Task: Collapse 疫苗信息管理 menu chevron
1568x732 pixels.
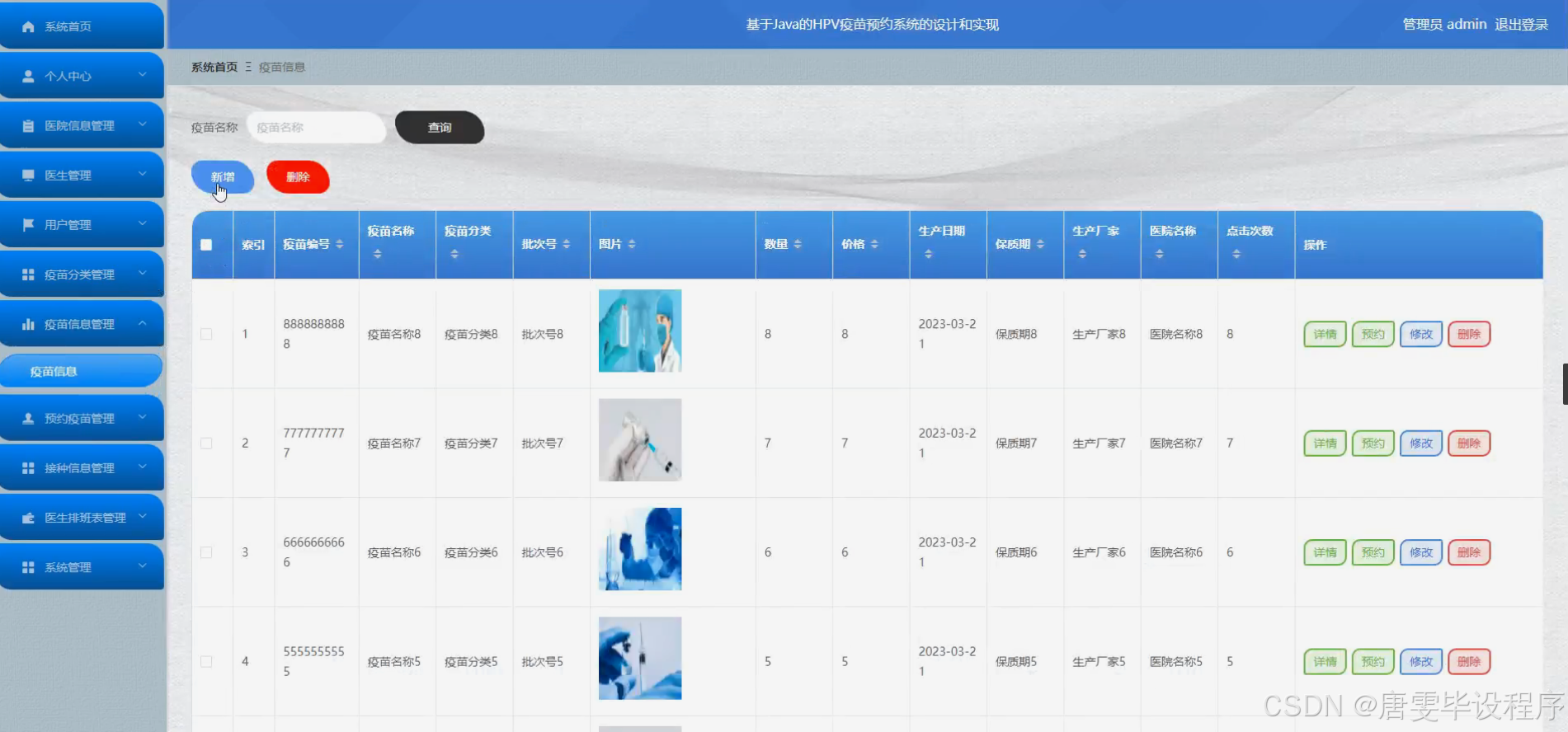Action: 143,323
